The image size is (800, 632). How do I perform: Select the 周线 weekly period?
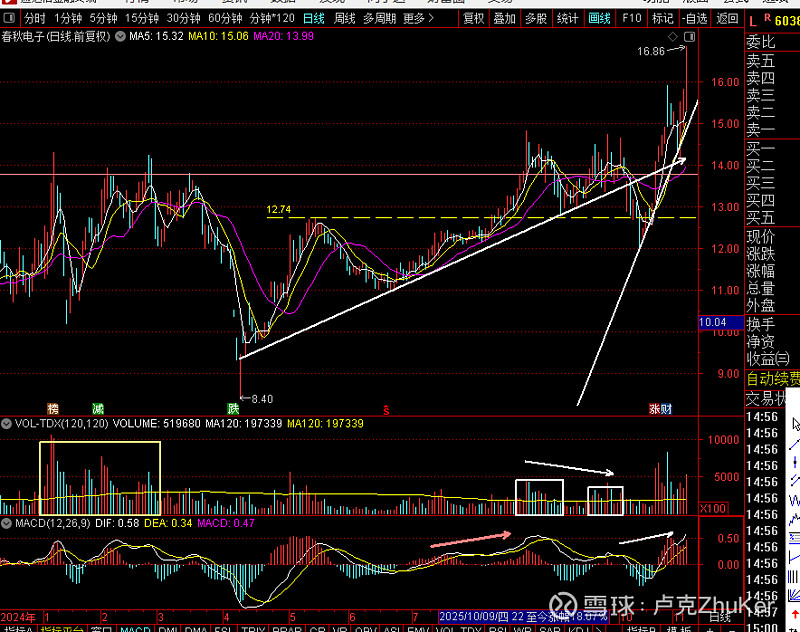tap(344, 19)
